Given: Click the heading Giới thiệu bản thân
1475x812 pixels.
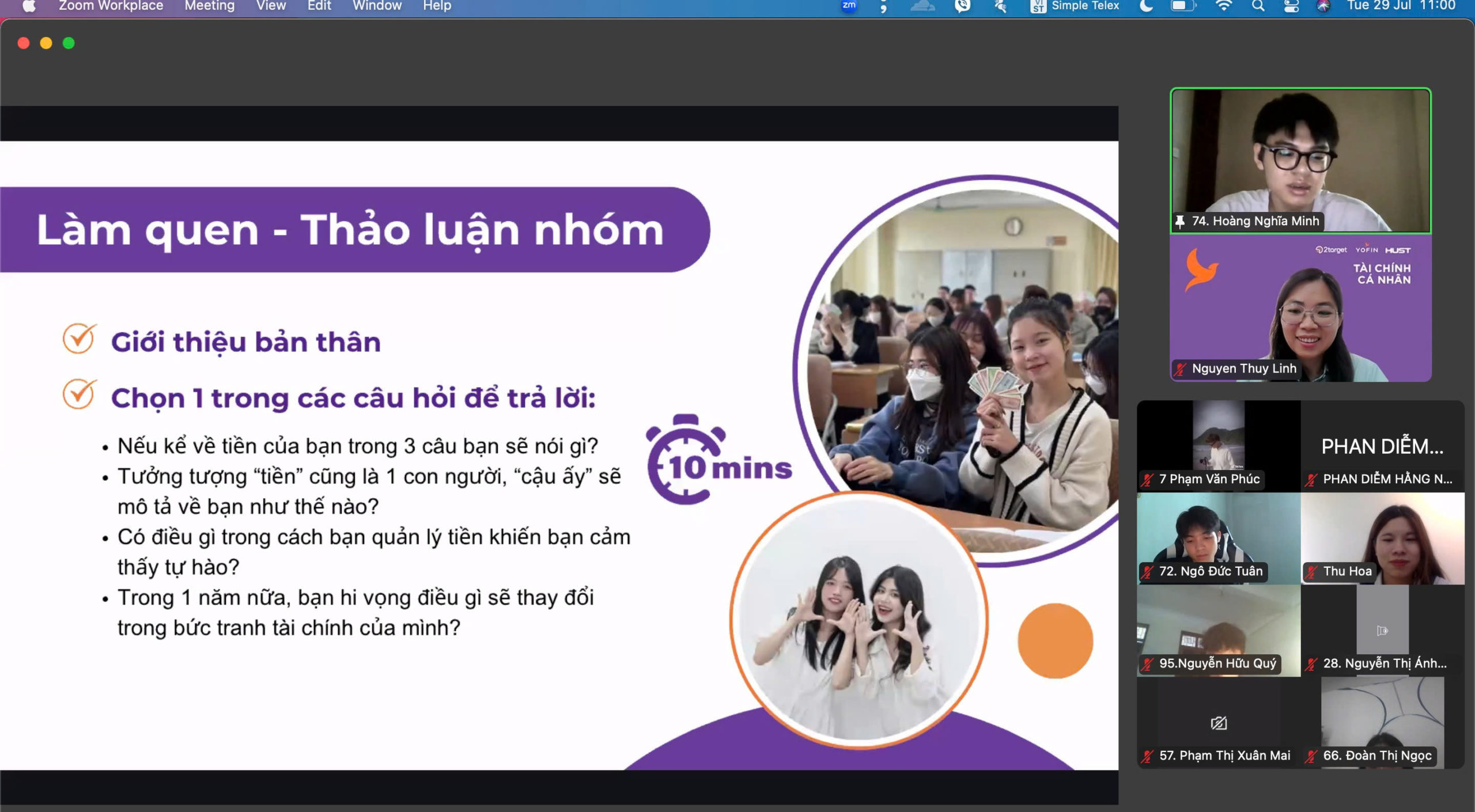Looking at the screenshot, I should (x=246, y=342).
